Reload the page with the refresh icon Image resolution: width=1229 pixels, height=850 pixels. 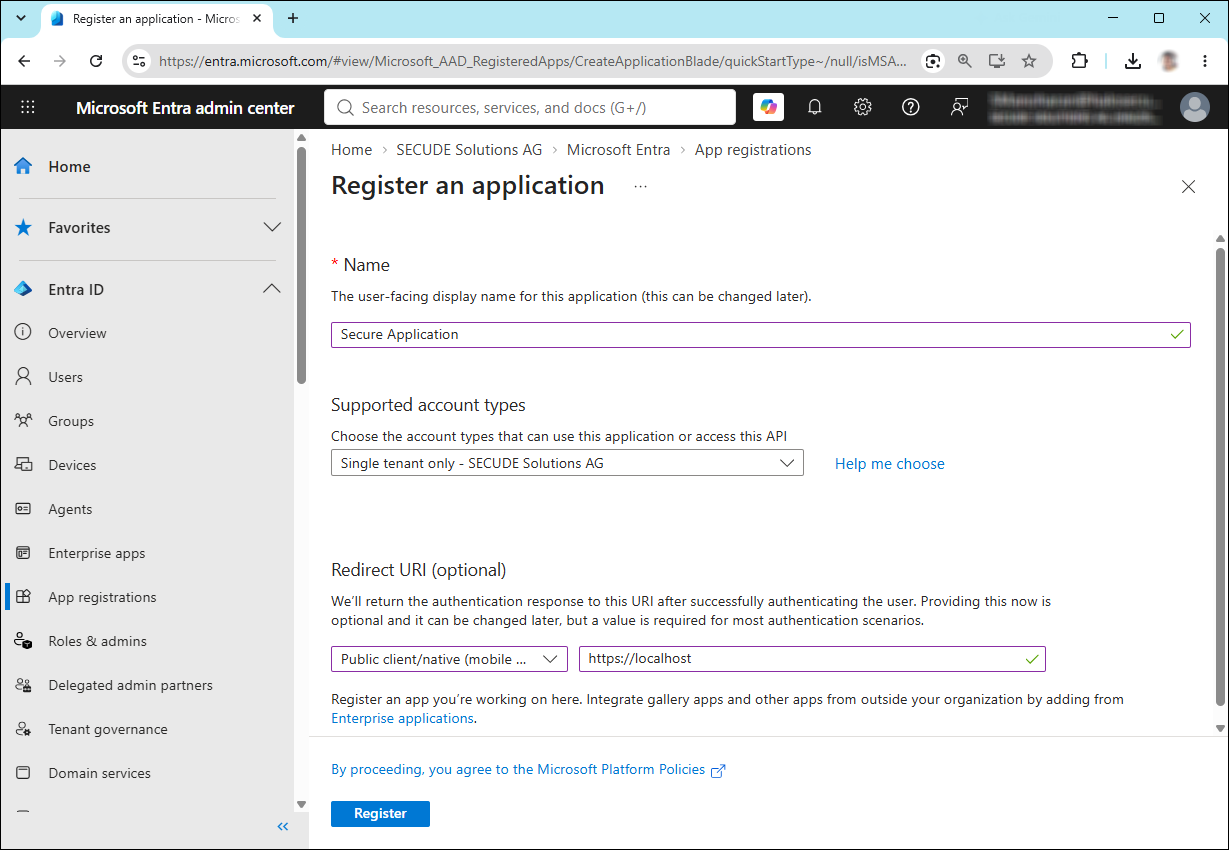tap(96, 61)
